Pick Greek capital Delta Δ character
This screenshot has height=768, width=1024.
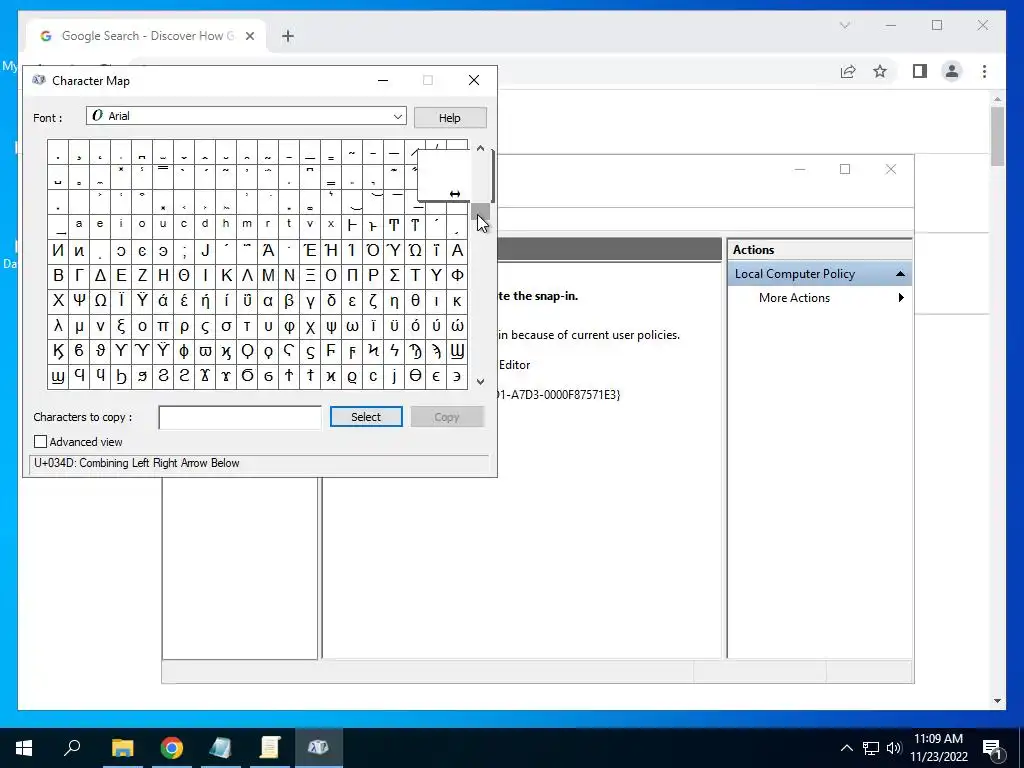click(x=100, y=276)
